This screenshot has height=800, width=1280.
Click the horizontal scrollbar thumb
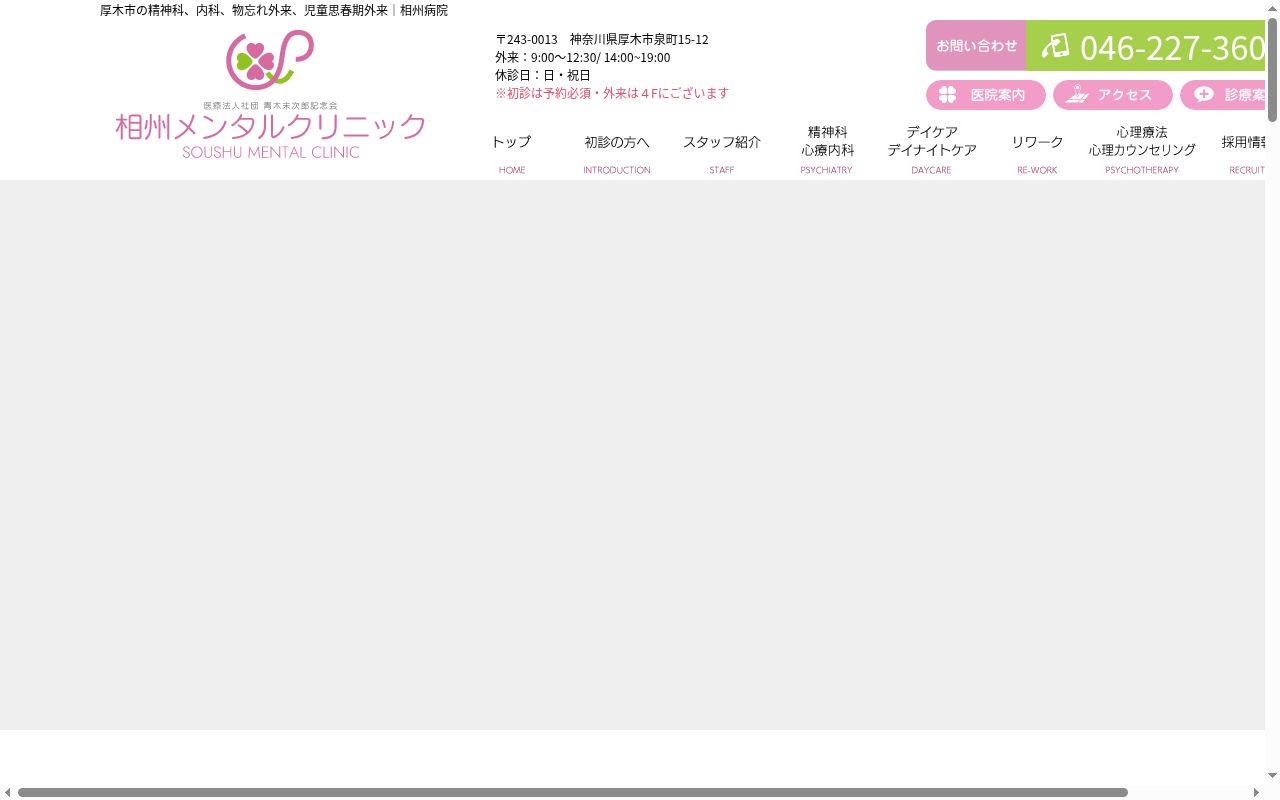coord(573,792)
